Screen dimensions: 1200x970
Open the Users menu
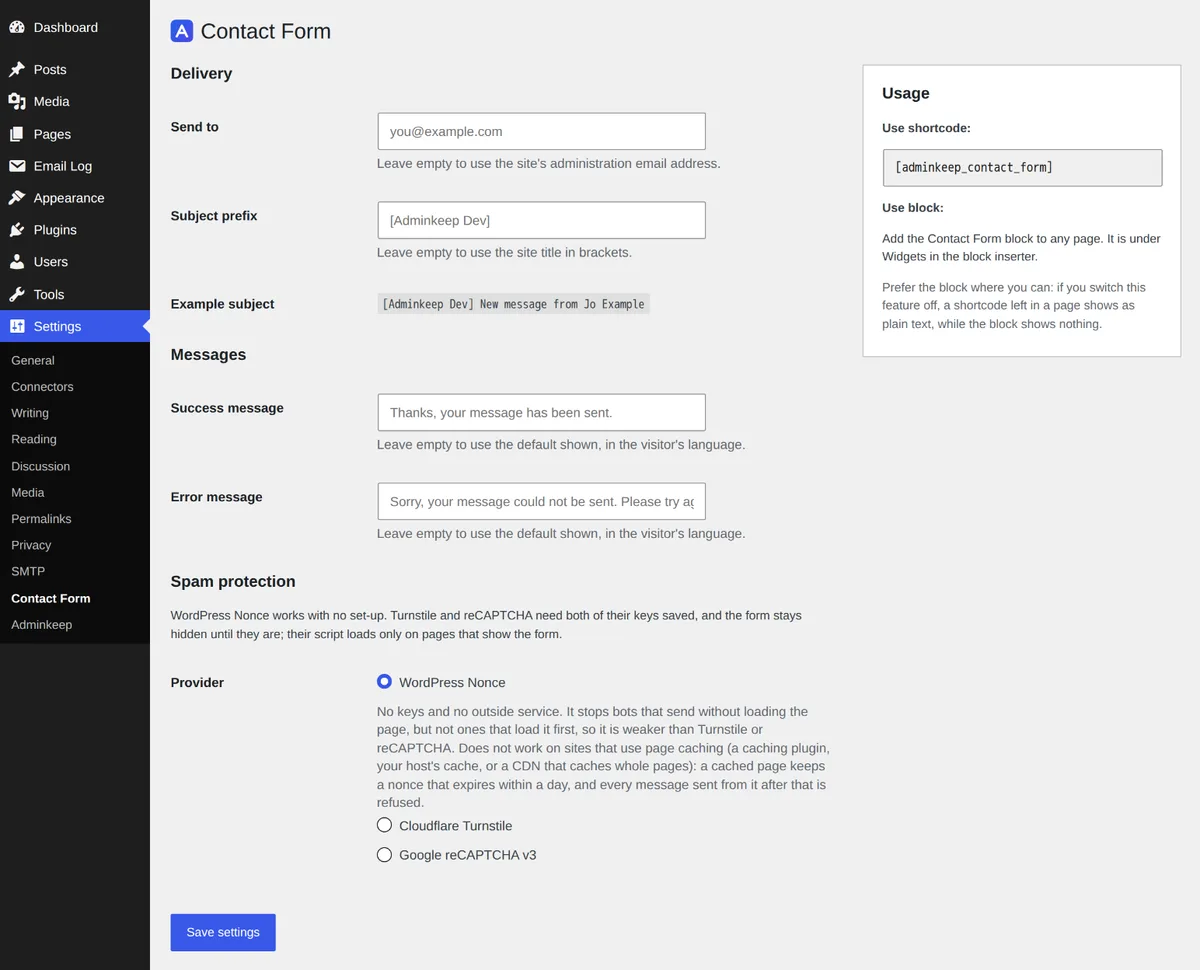pyautogui.click(x=75, y=262)
